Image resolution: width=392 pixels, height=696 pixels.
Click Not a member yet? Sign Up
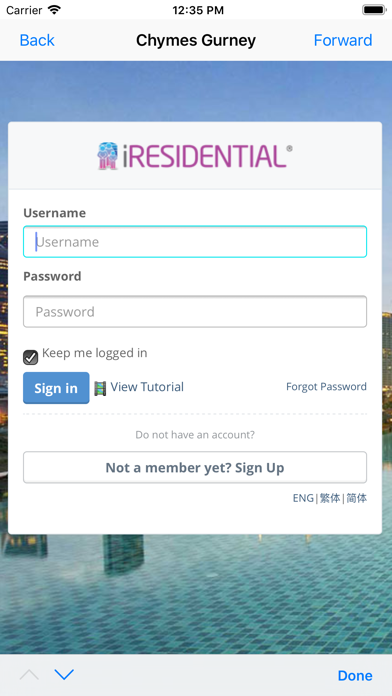(x=195, y=467)
